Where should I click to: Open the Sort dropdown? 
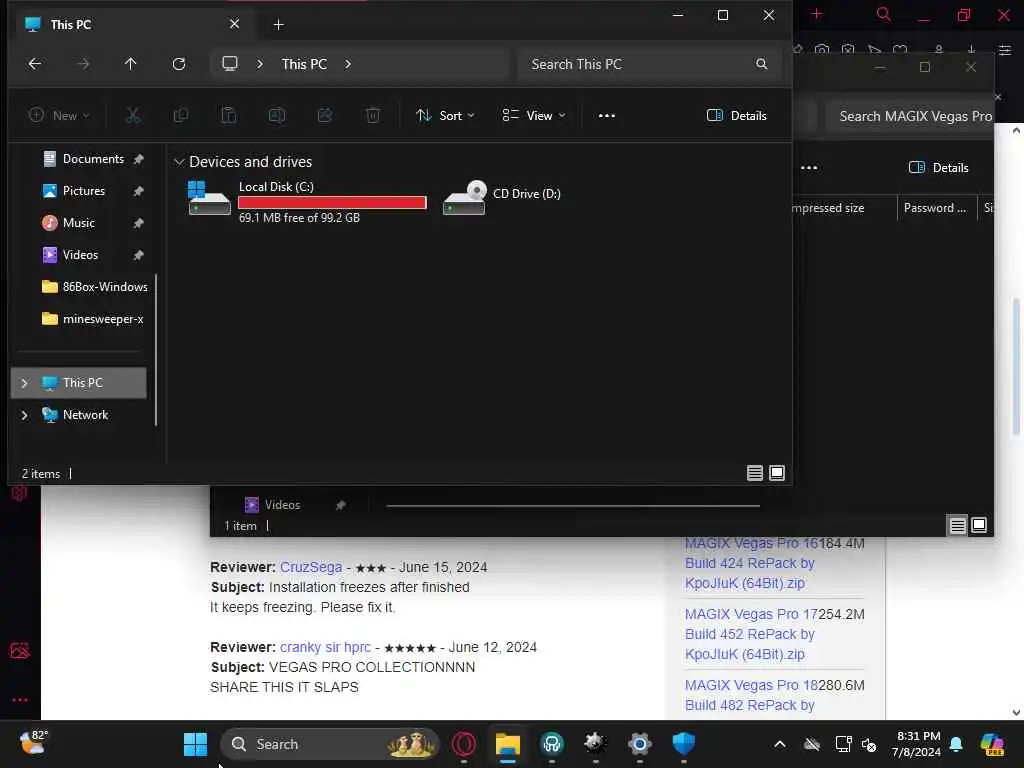pyautogui.click(x=445, y=116)
